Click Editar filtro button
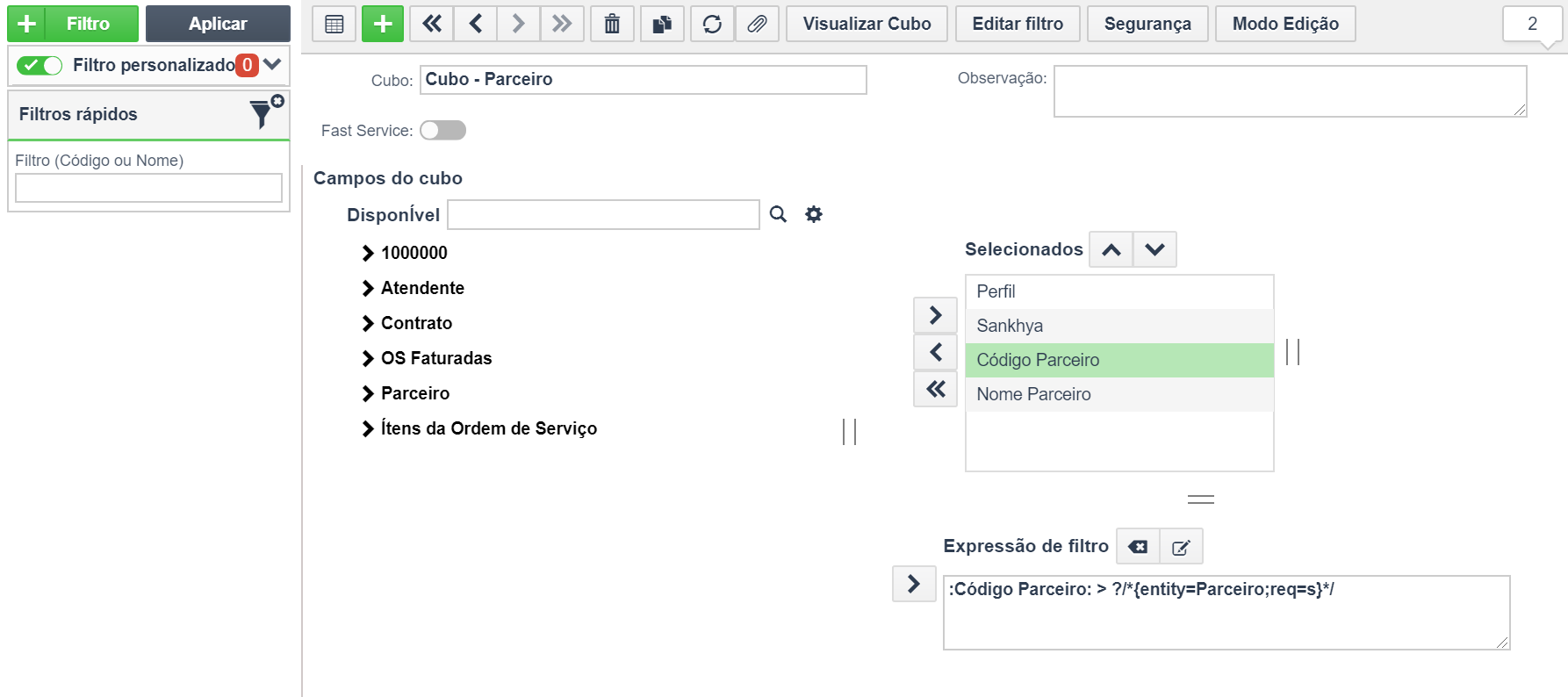This screenshot has width=1568, height=697. (x=1018, y=24)
